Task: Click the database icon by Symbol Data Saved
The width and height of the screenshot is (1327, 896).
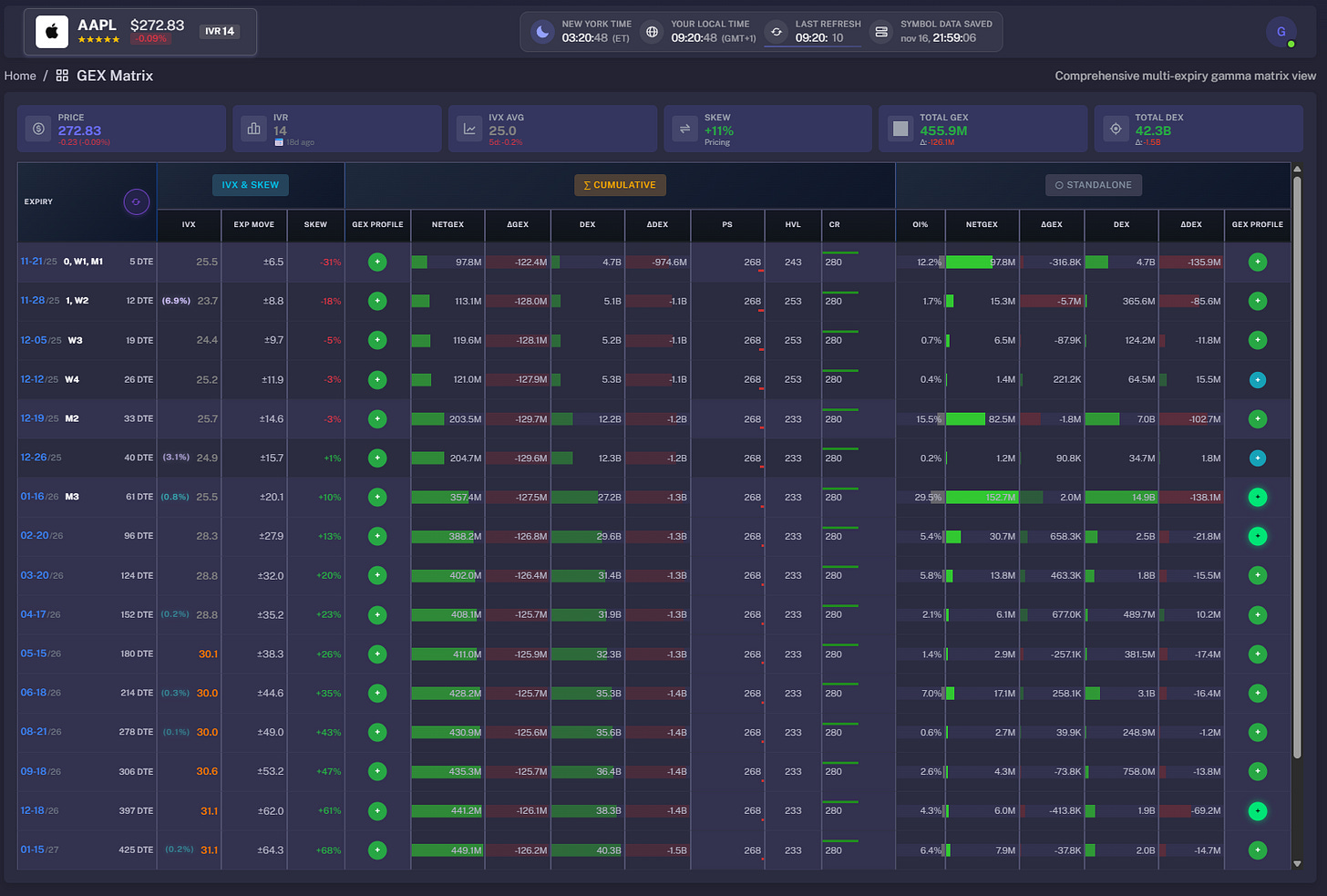Action: coord(881,32)
